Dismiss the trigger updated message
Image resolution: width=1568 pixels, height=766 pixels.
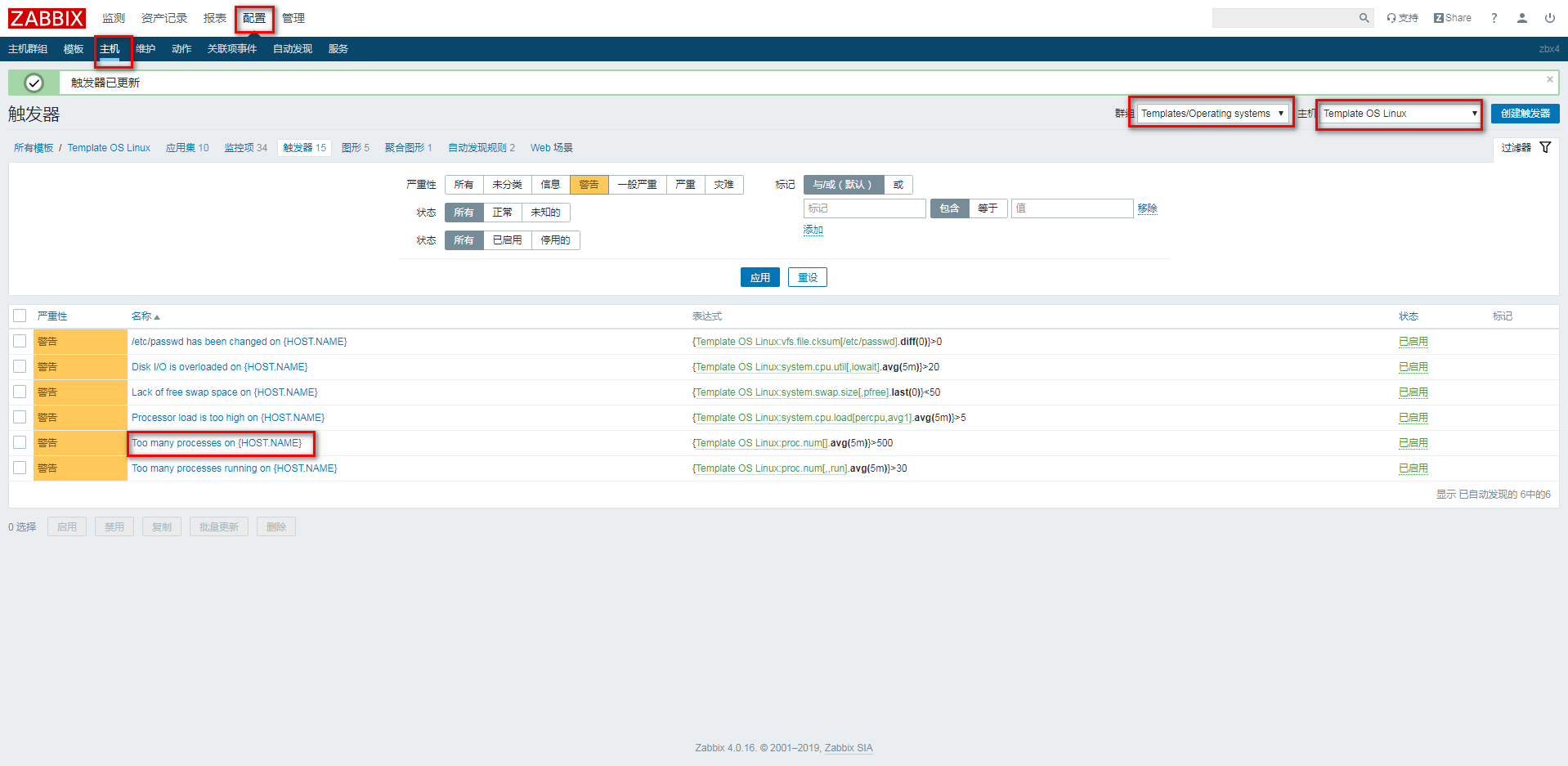click(x=1549, y=79)
